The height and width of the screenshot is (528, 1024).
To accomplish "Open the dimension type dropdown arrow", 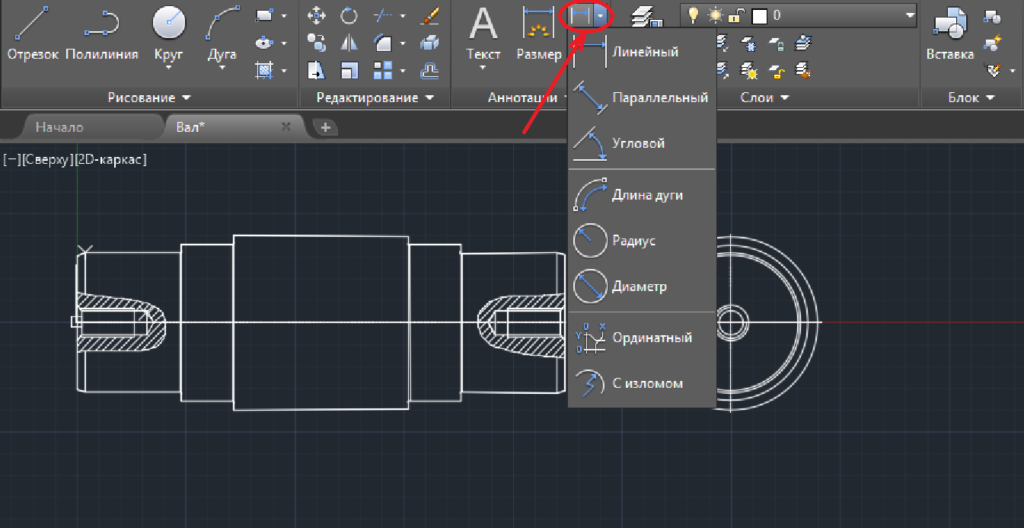I will point(600,16).
